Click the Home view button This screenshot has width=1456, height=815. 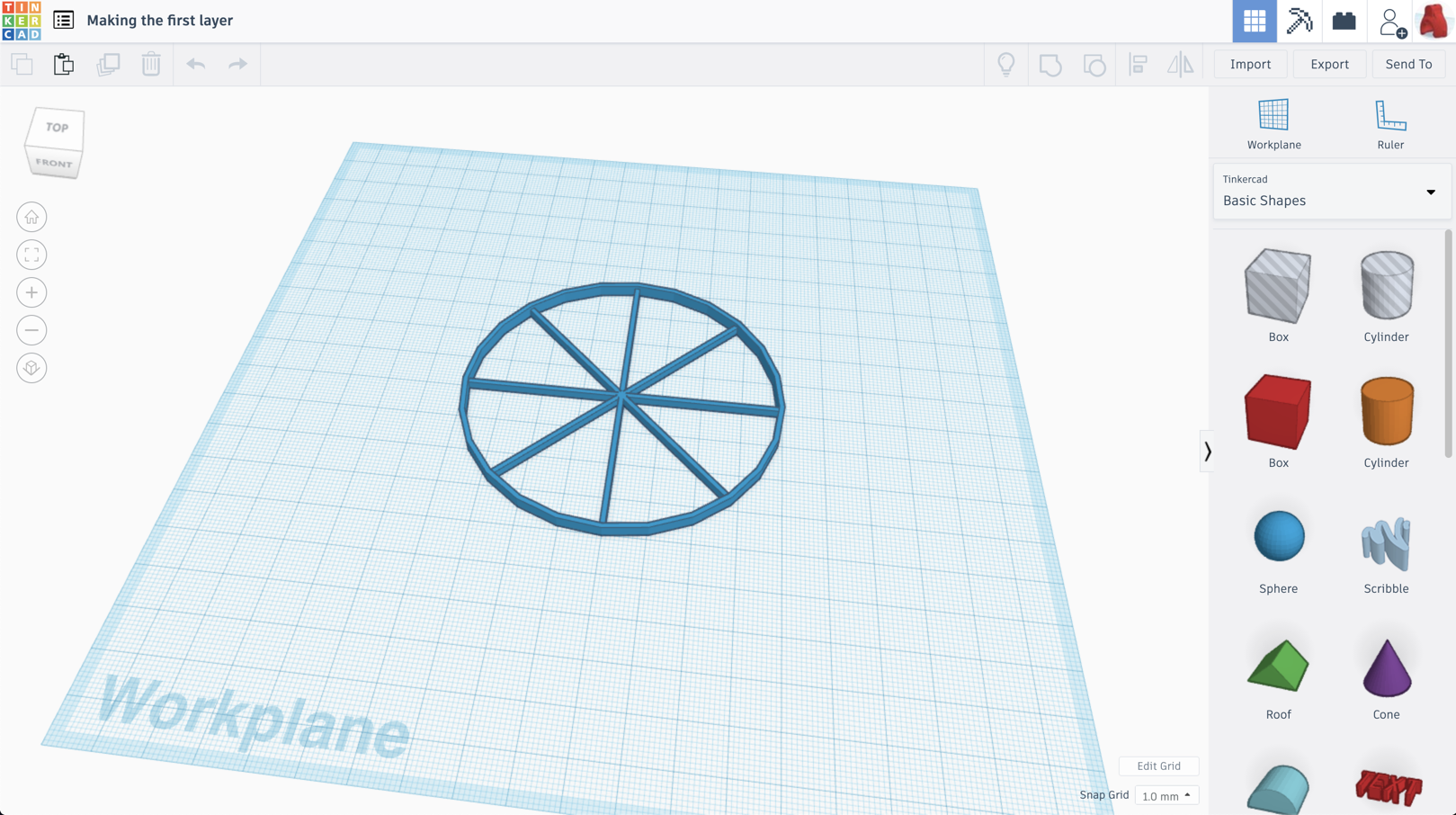point(31,217)
